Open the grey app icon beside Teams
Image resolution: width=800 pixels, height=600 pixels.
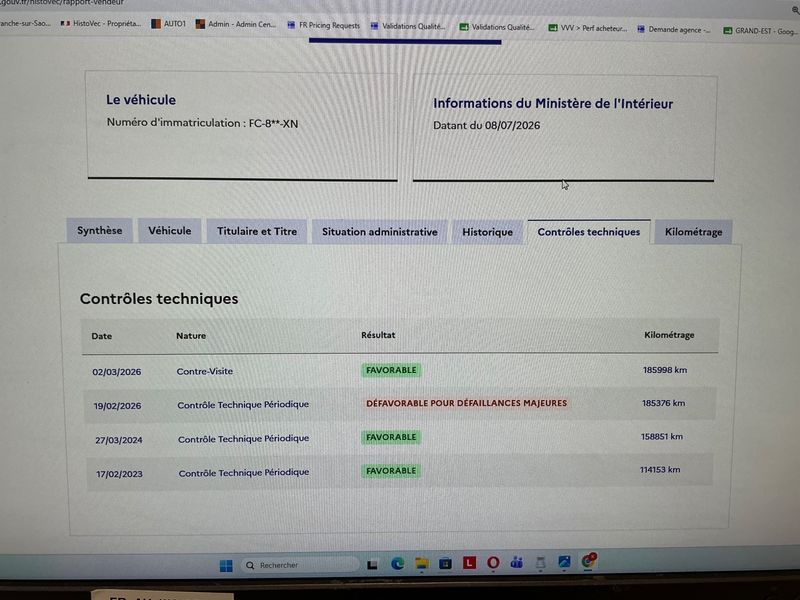540,562
